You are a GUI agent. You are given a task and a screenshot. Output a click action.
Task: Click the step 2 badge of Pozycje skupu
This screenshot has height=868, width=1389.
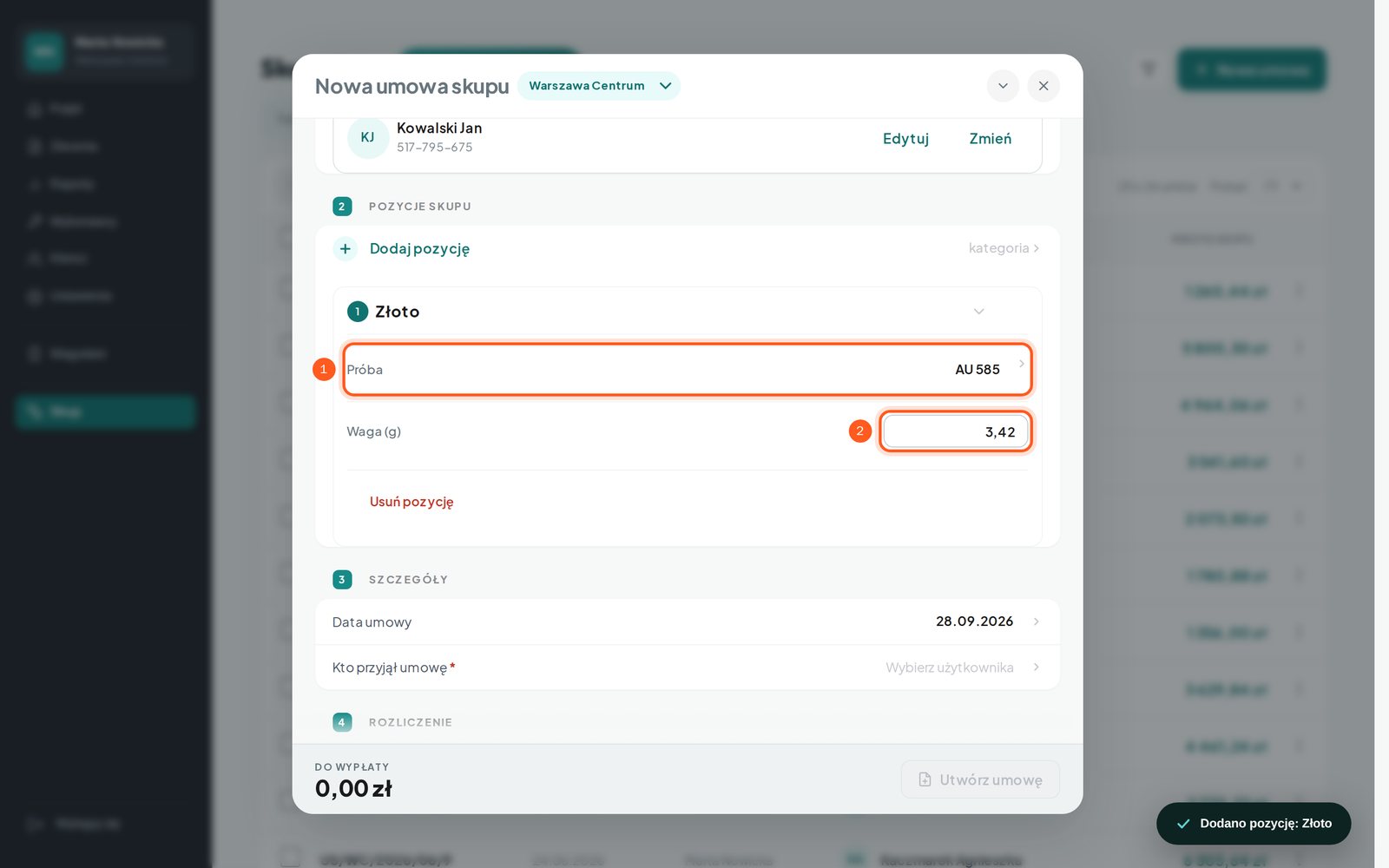(342, 207)
